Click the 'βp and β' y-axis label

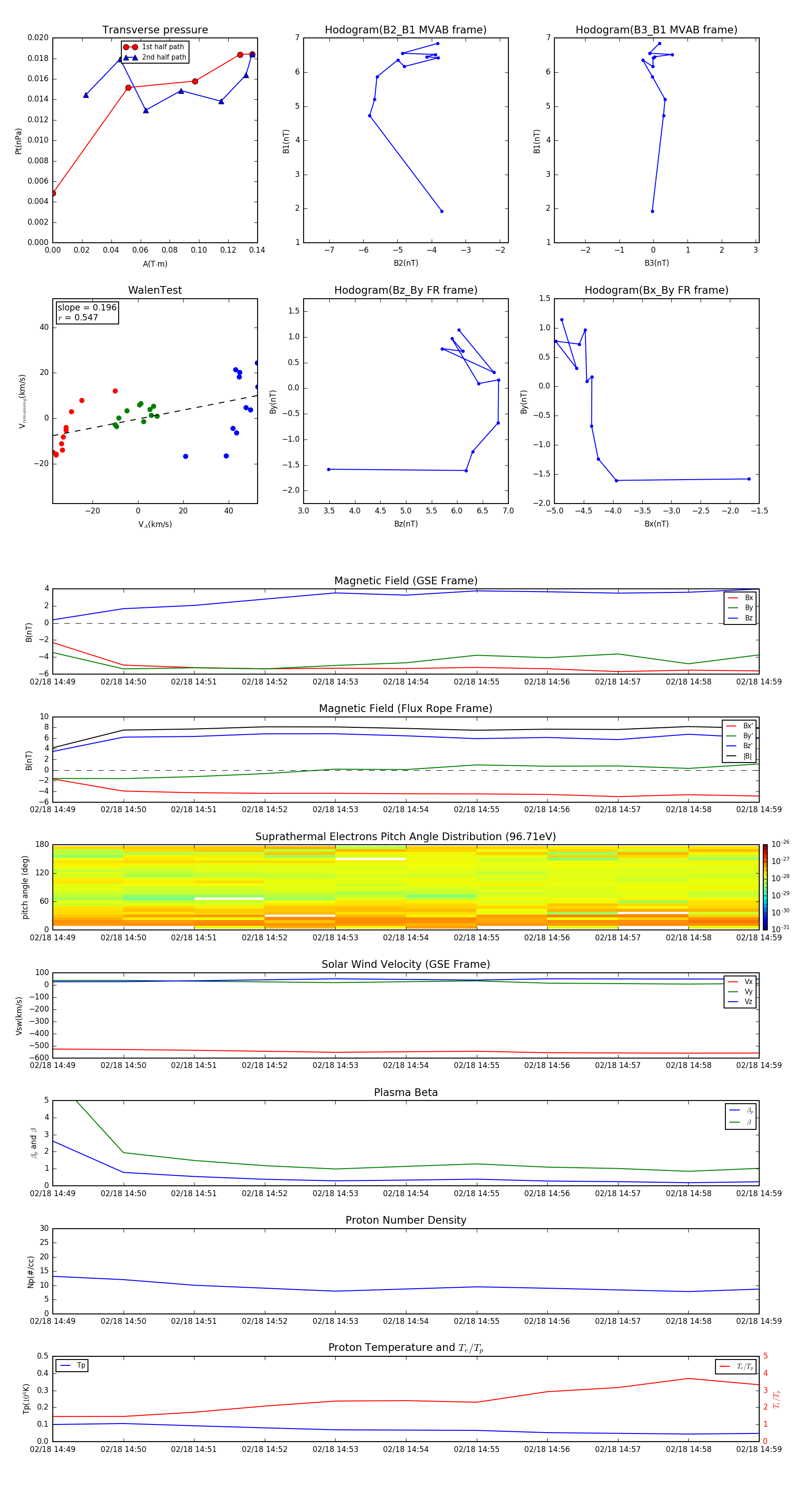33,1143
